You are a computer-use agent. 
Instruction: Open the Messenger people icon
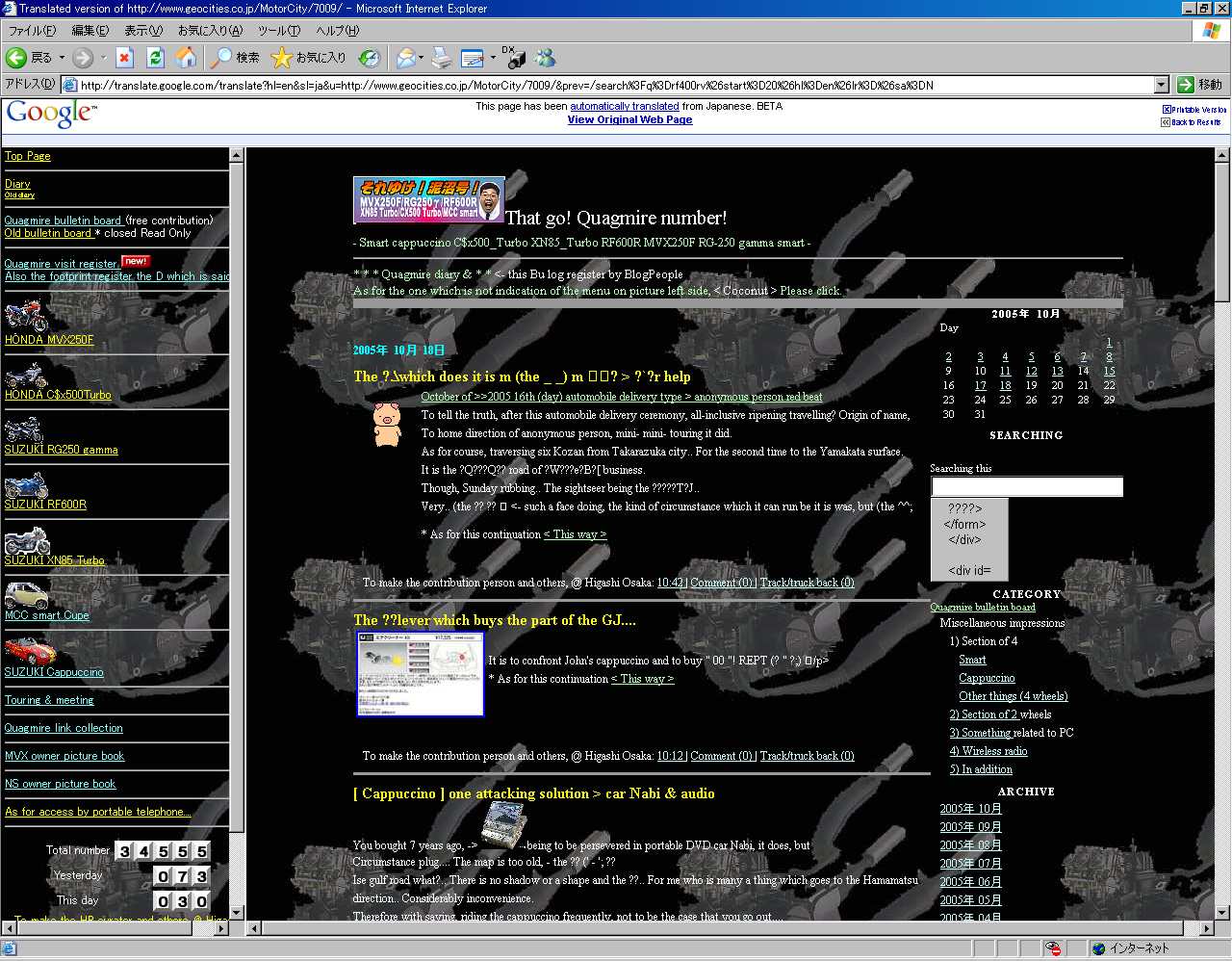click(546, 58)
